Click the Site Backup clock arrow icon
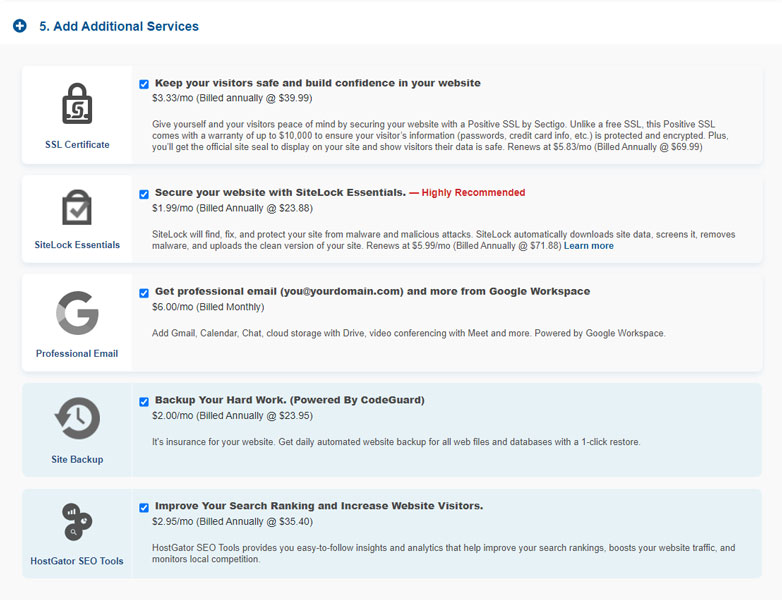Image resolution: width=782 pixels, height=600 pixels. 77,418
